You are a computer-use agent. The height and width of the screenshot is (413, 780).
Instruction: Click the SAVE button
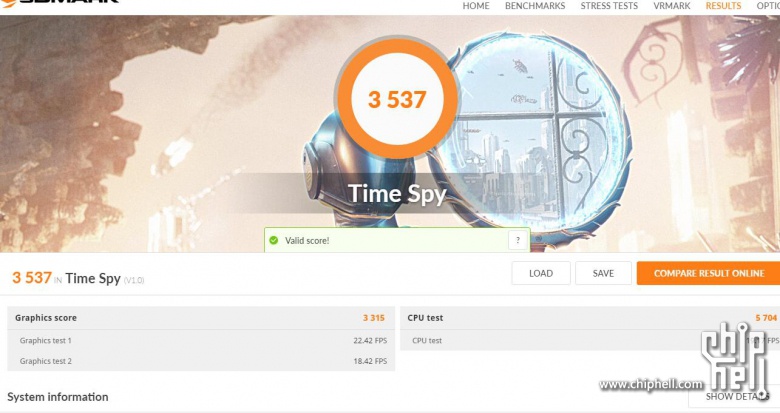603,273
